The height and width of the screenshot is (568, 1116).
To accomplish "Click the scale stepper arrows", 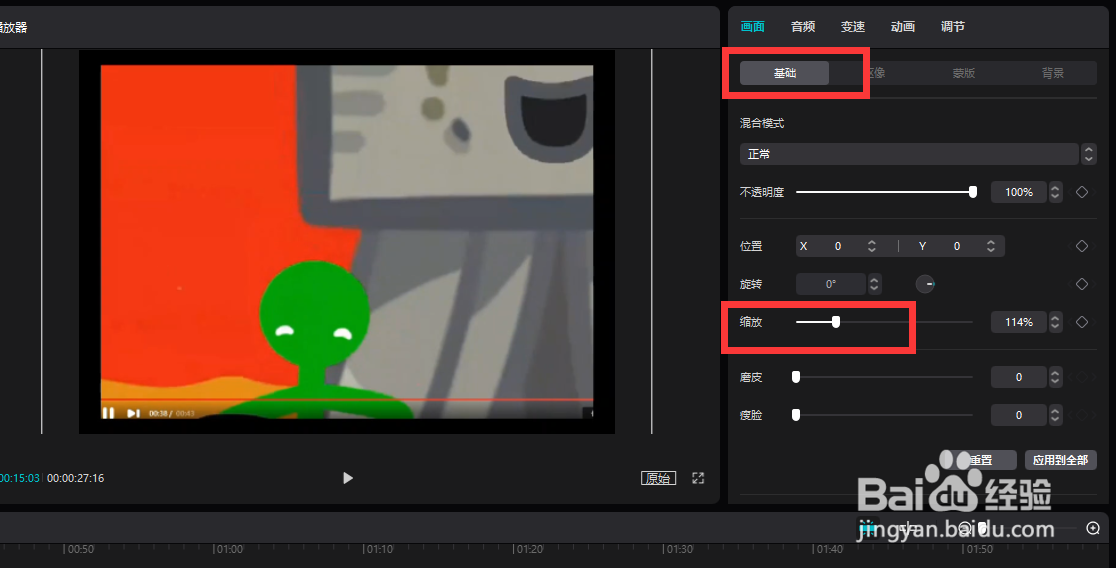I will pos(1056,322).
